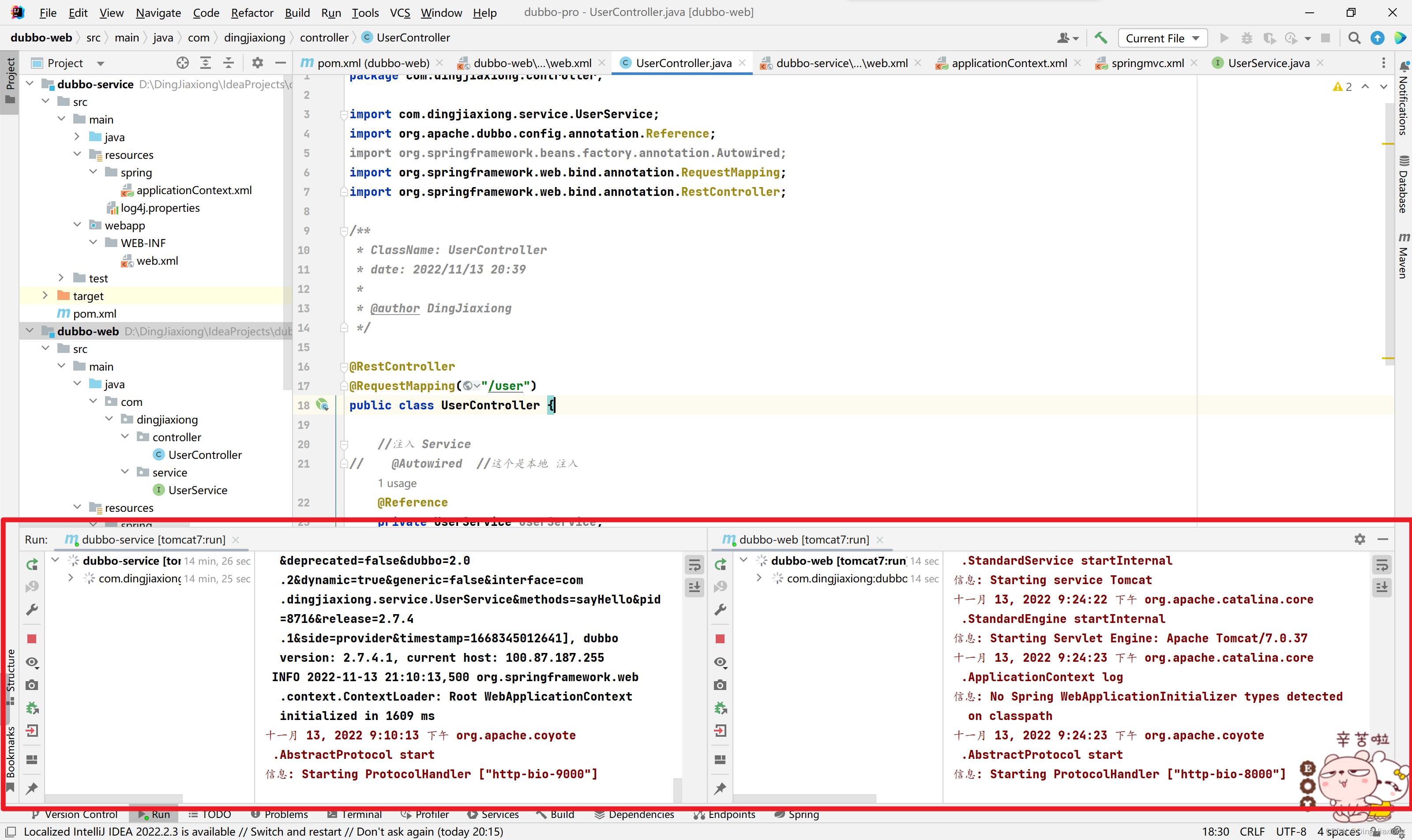Open the Current File run configuration dropdown
This screenshot has width=1412, height=840.
pos(1162,38)
